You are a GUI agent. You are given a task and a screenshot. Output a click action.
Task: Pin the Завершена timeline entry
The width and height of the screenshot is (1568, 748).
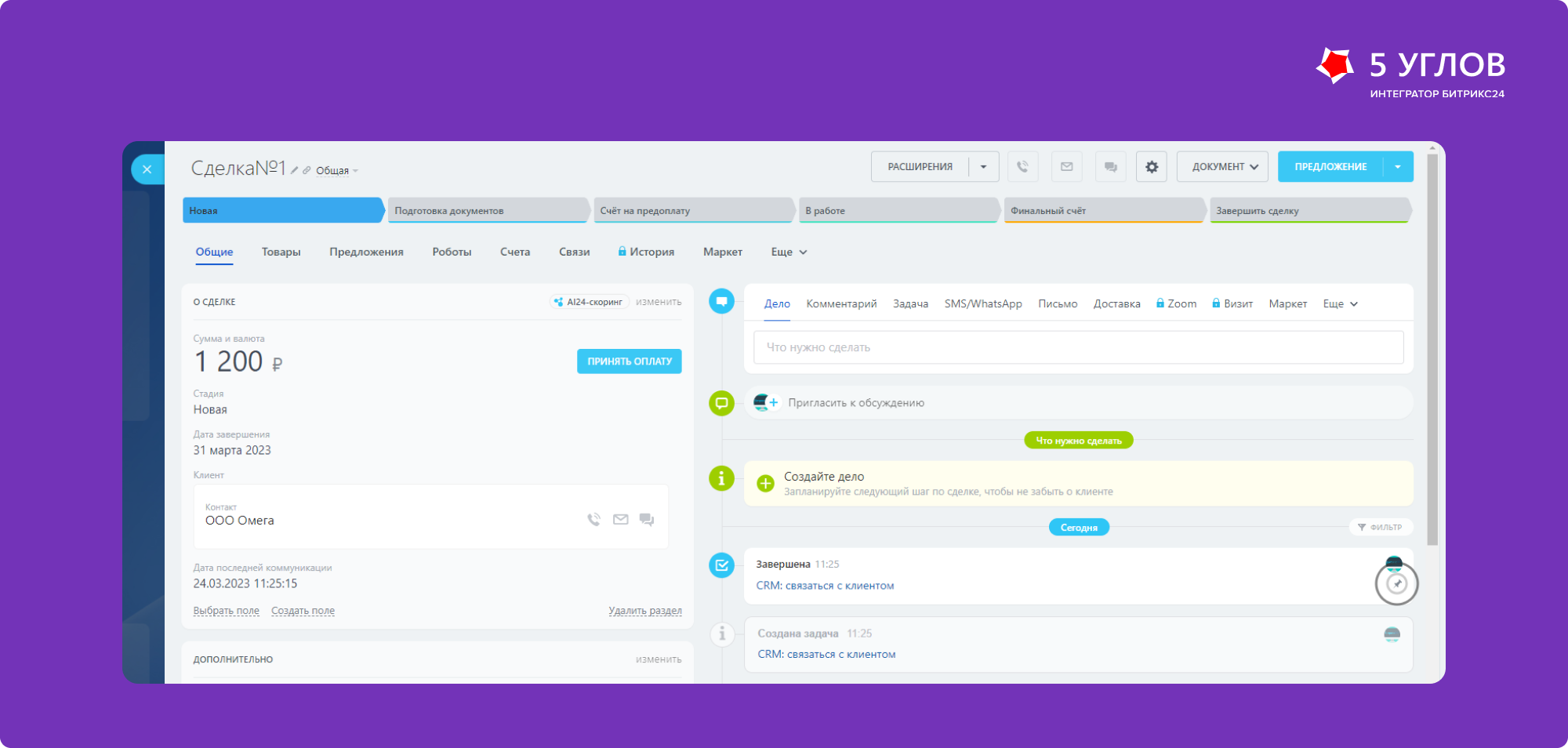[1396, 583]
